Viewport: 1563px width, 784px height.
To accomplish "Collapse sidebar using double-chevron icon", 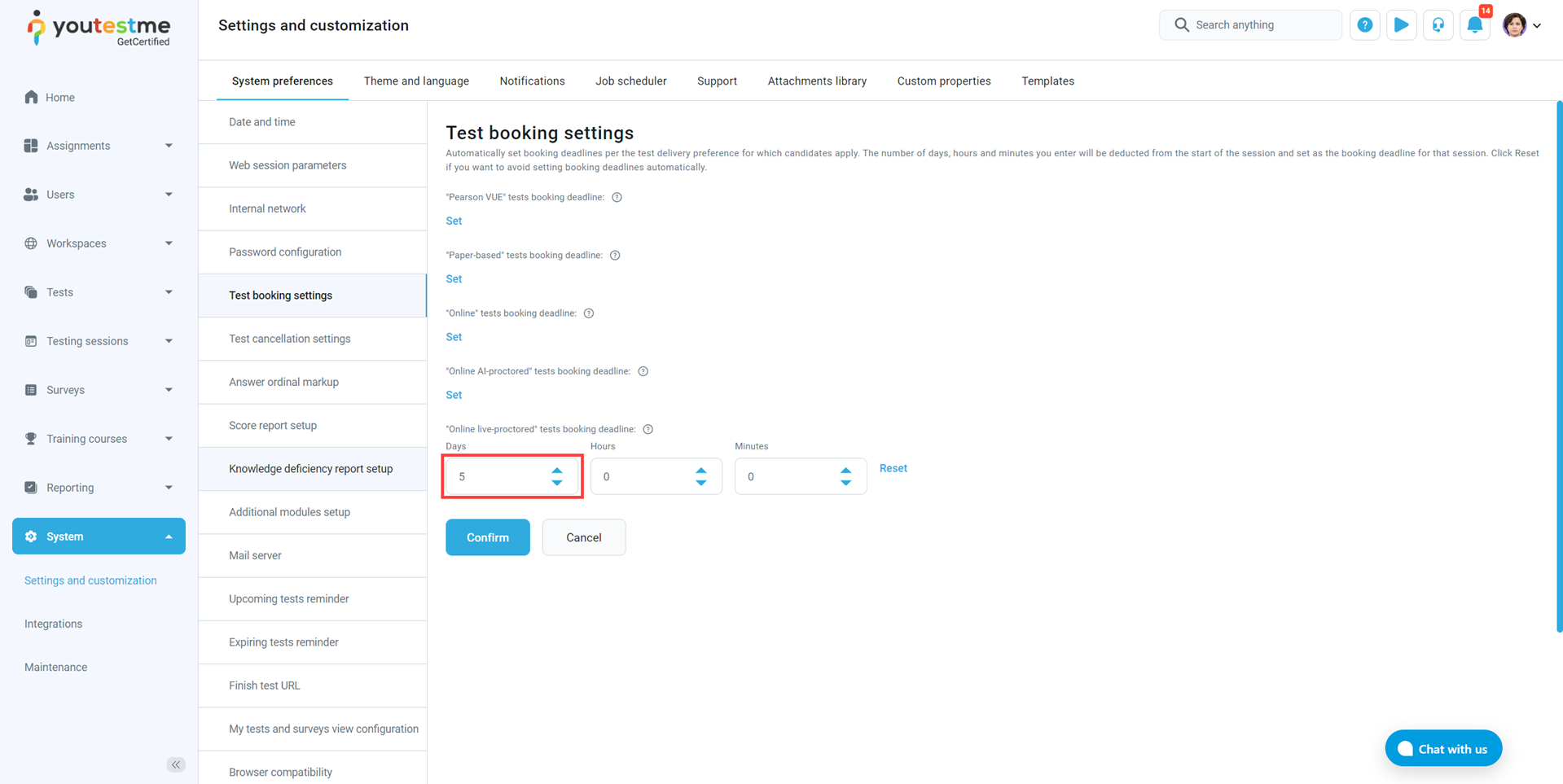I will tap(176, 764).
